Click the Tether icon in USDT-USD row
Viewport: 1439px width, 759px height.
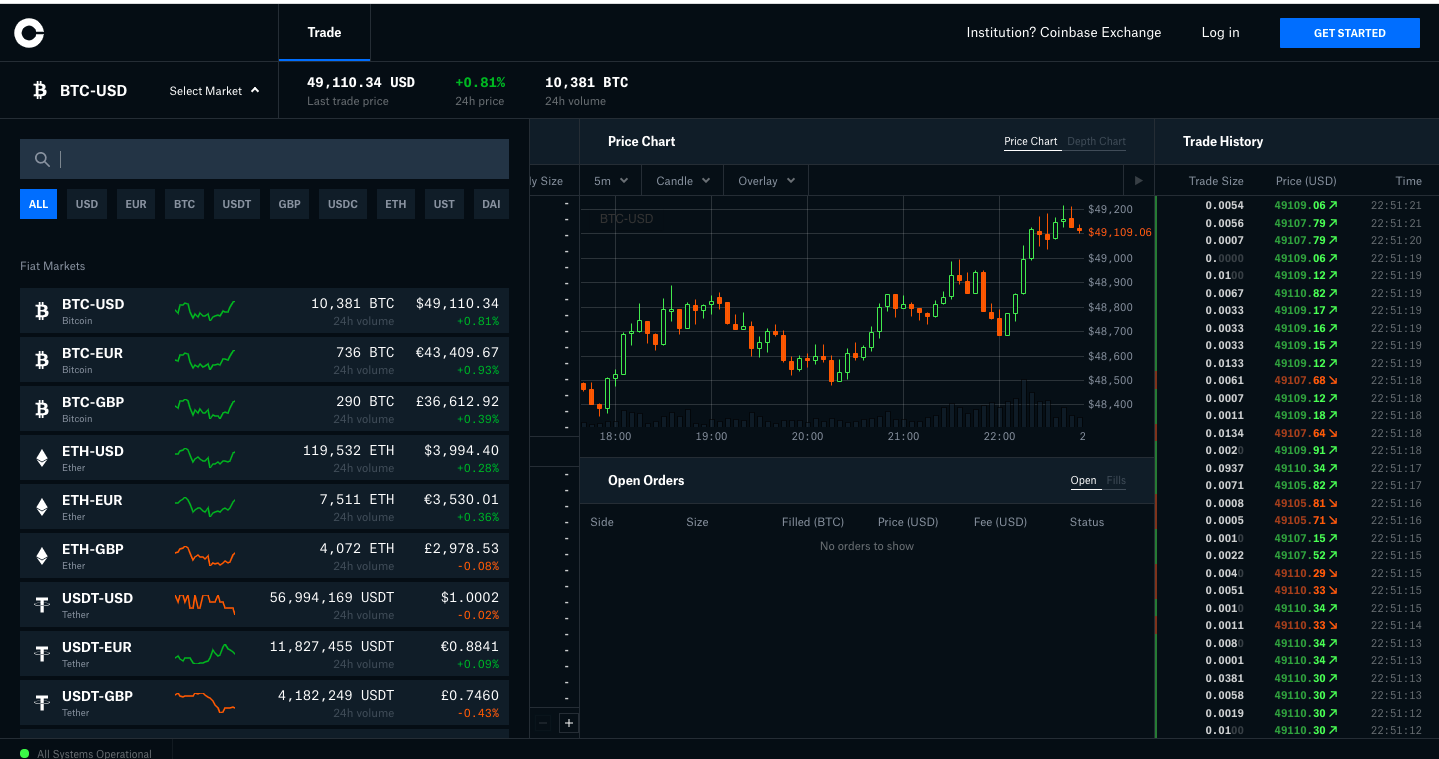coord(42,605)
